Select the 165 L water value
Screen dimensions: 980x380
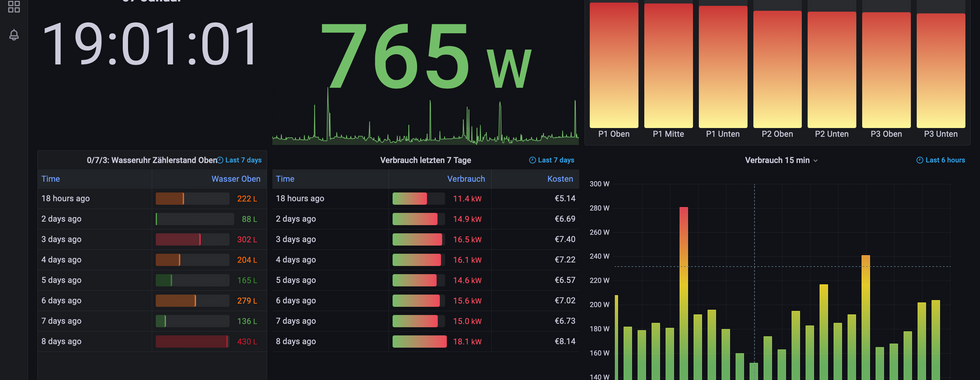(247, 281)
